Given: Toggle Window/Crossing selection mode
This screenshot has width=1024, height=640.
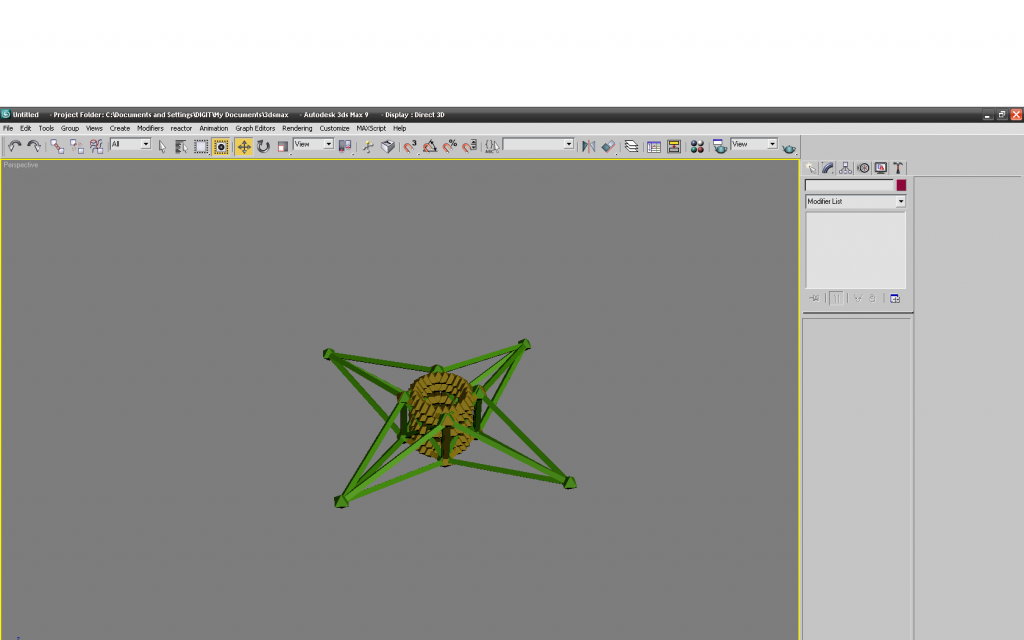Looking at the screenshot, I should pyautogui.click(x=221, y=146).
